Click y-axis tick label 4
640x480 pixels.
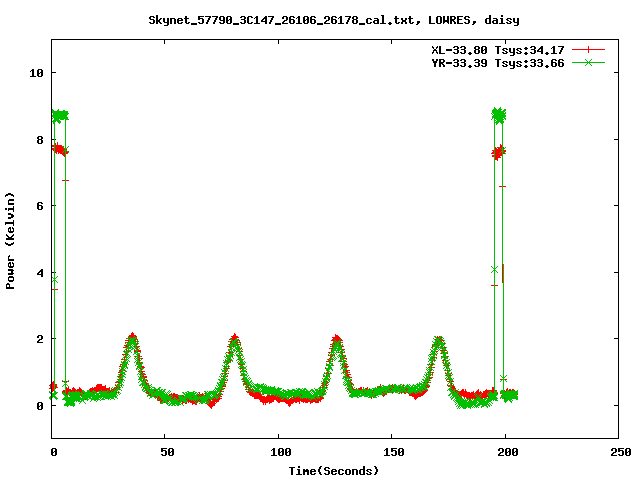40,273
